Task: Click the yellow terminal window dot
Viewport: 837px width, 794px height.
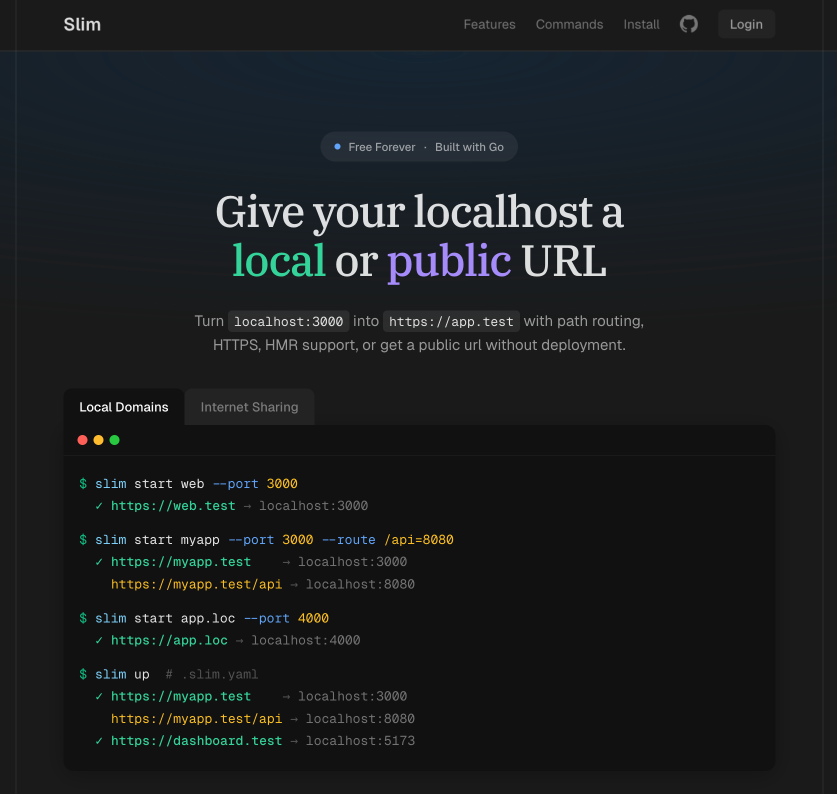Action: coord(98,440)
